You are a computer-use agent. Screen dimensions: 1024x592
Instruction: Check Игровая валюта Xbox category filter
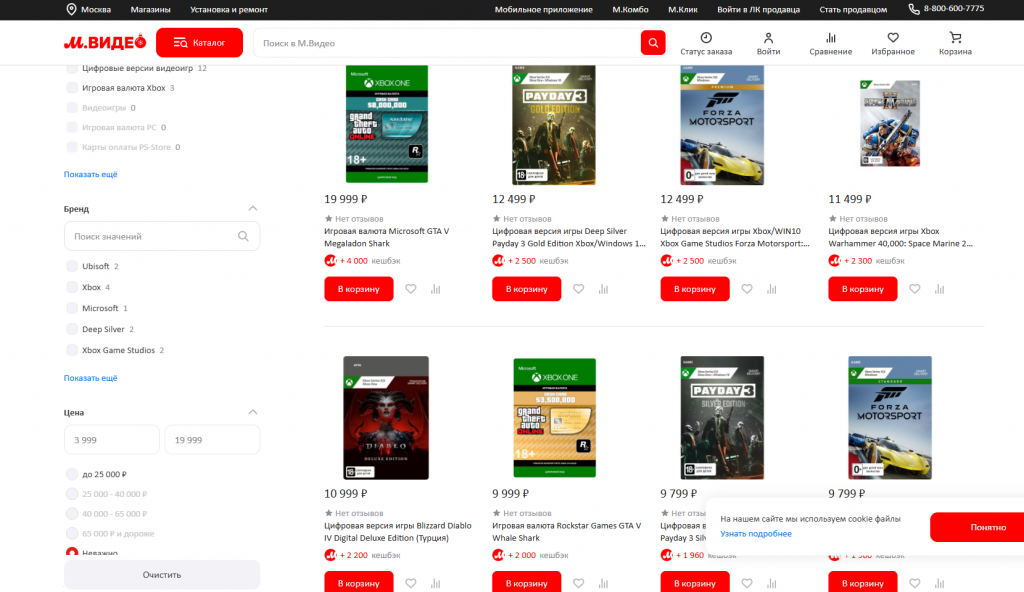pos(72,88)
